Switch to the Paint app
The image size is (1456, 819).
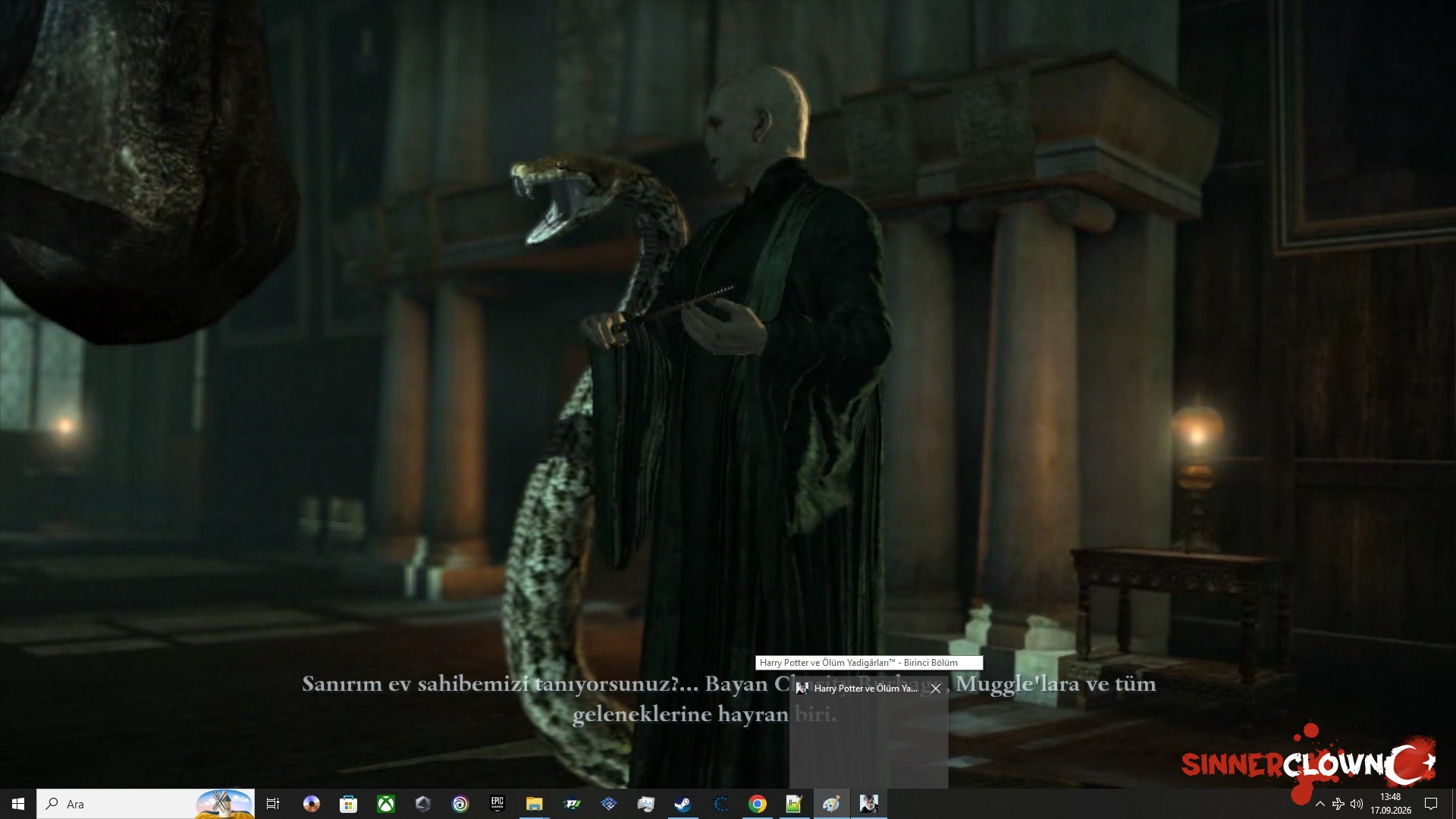pos(831,804)
